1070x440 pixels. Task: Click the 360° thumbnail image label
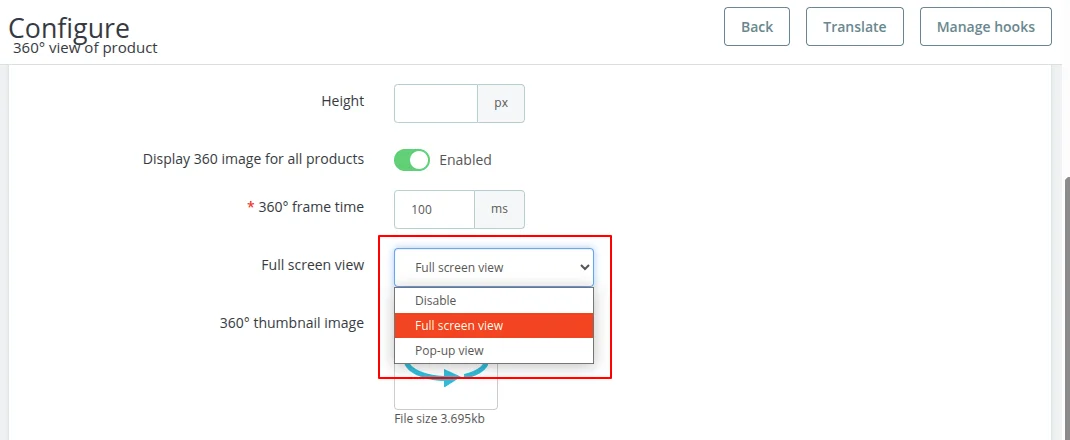[x=292, y=323]
